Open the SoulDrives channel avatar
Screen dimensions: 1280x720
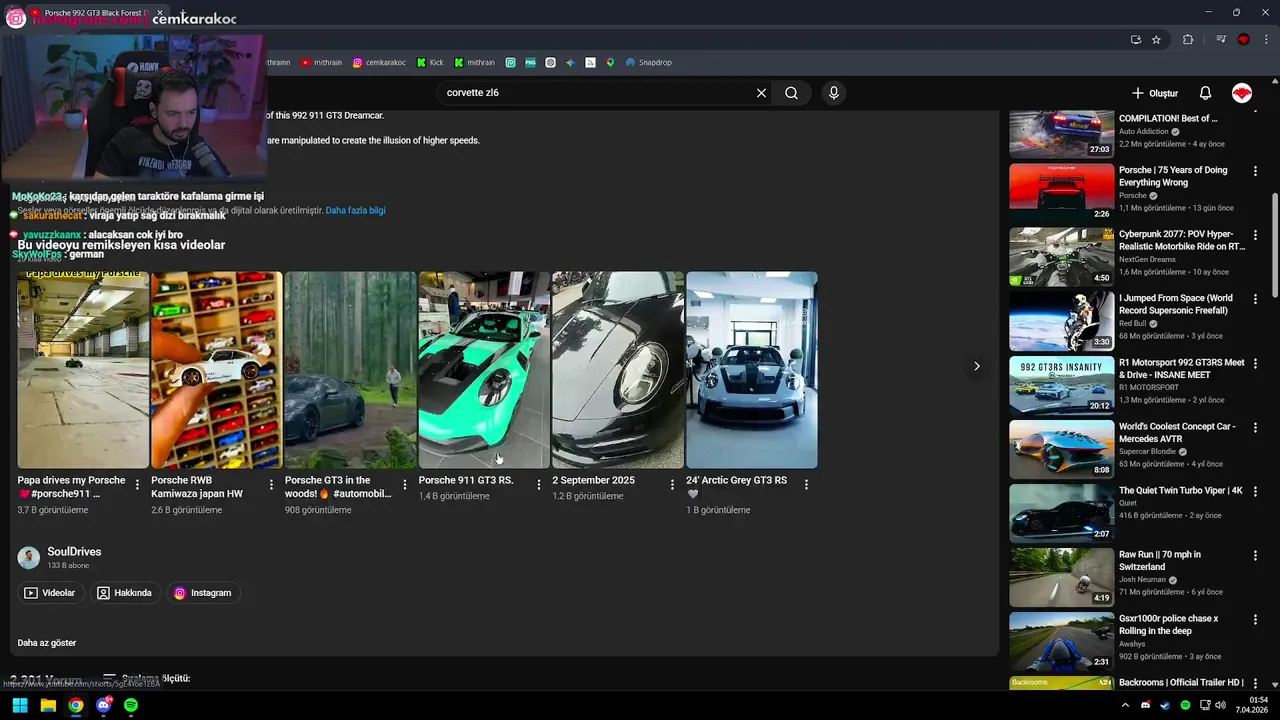click(29, 558)
